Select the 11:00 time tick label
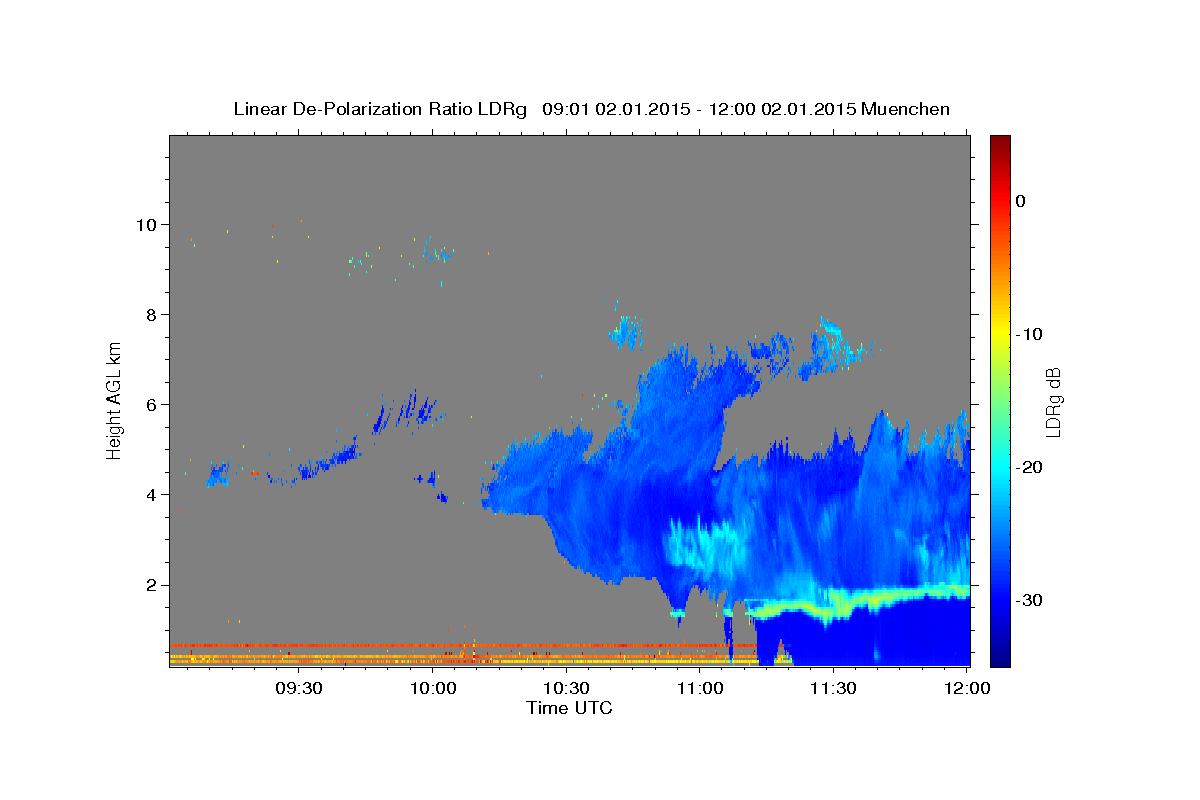Image resolution: width=1200 pixels, height=800 pixels. click(699, 688)
